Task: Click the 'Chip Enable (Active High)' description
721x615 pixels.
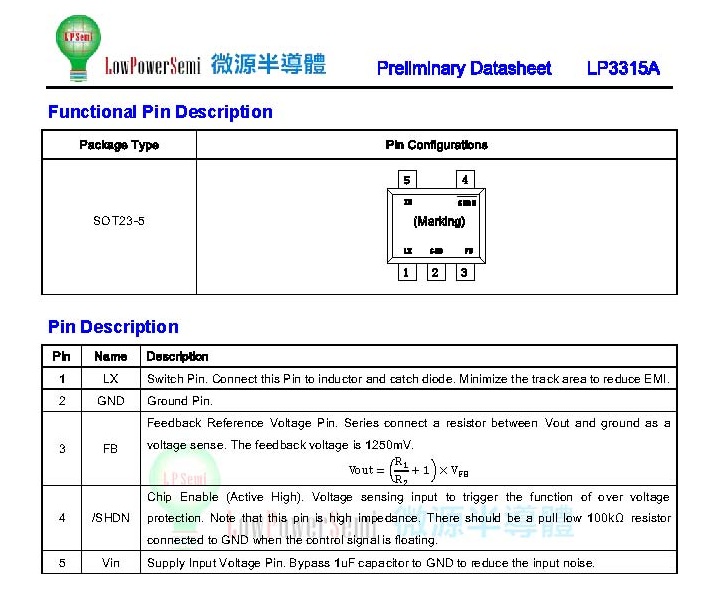Action: [x=408, y=518]
